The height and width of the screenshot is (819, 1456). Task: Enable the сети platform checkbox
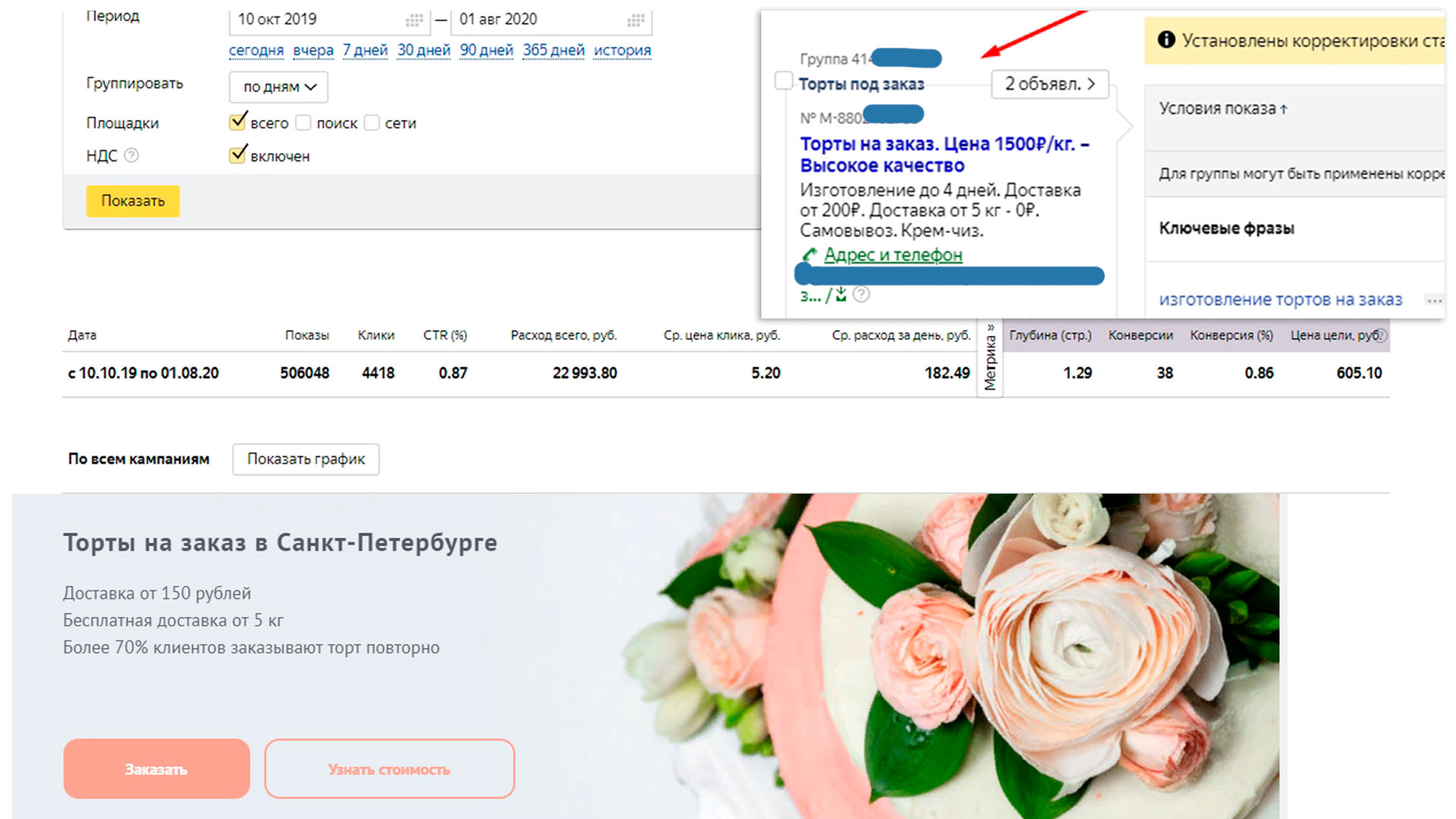[x=372, y=123]
